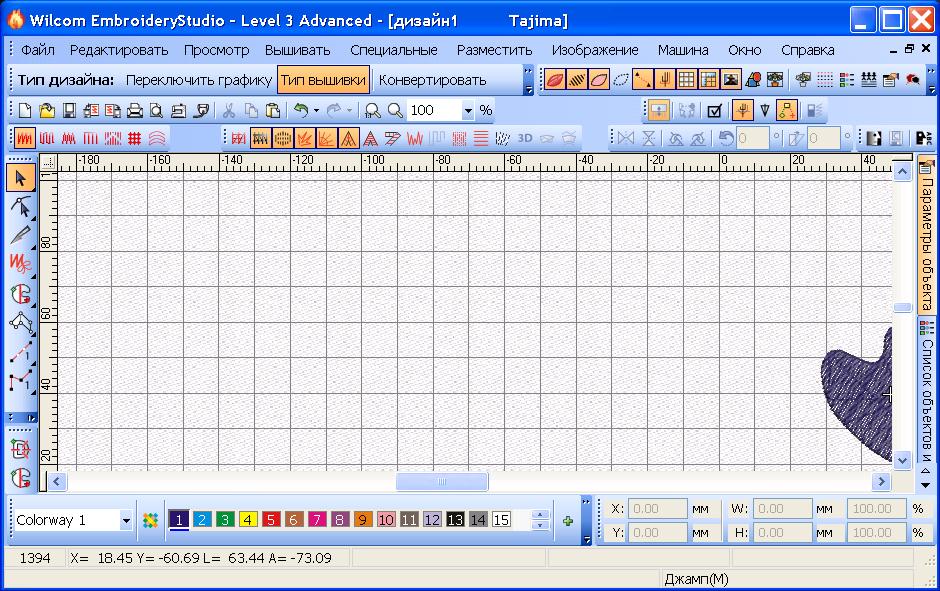Expand the view toolbar overflow chevron
This screenshot has width=940, height=591.
pyautogui.click(x=932, y=80)
